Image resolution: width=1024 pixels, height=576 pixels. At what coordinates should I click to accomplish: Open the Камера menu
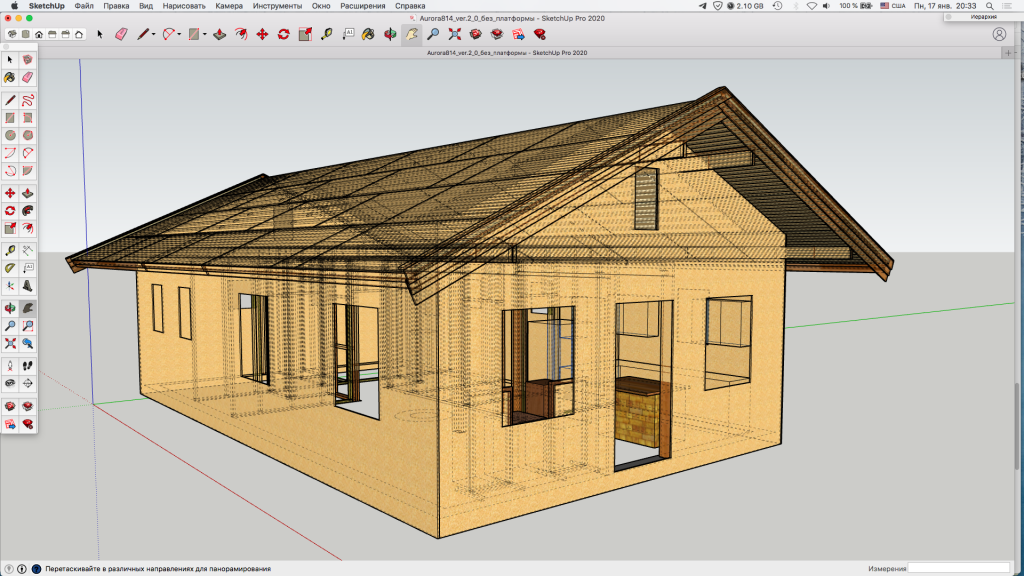point(229,5)
